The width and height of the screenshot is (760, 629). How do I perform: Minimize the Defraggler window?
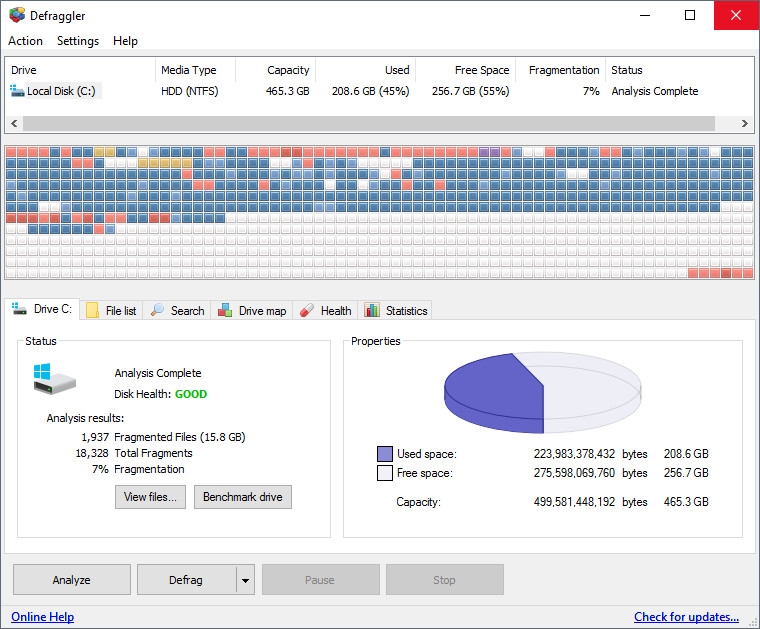645,15
